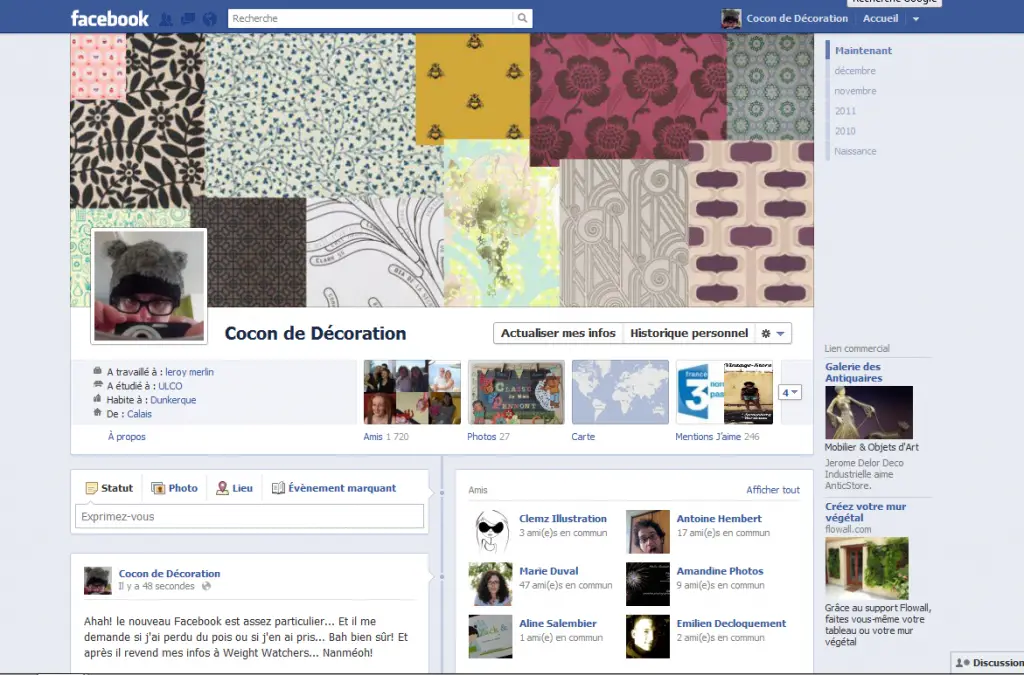Select the Lieu location option
The height and width of the screenshot is (675, 1024).
click(235, 488)
